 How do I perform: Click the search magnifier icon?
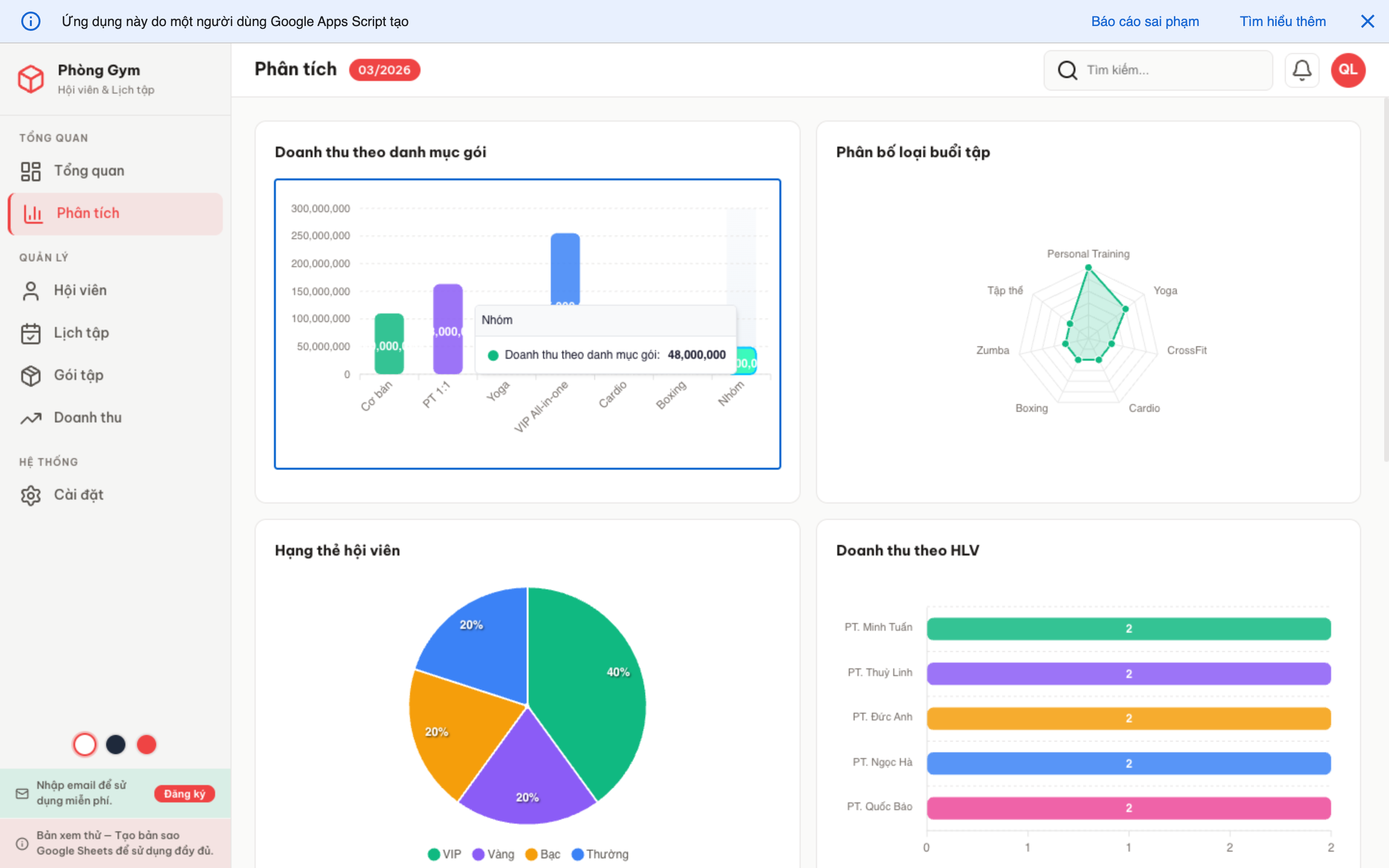1067,70
